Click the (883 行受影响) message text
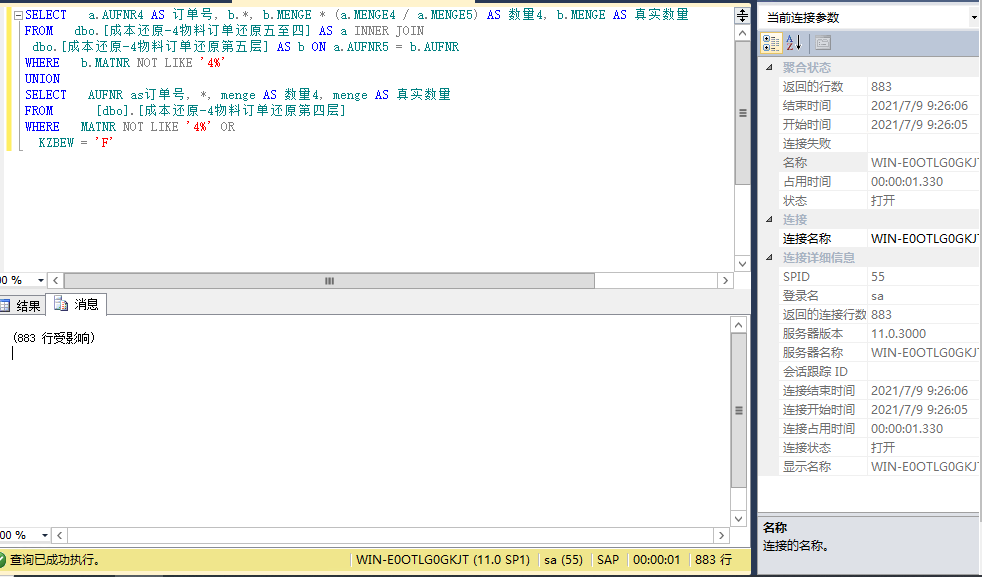This screenshot has height=577, width=982. coord(54,338)
